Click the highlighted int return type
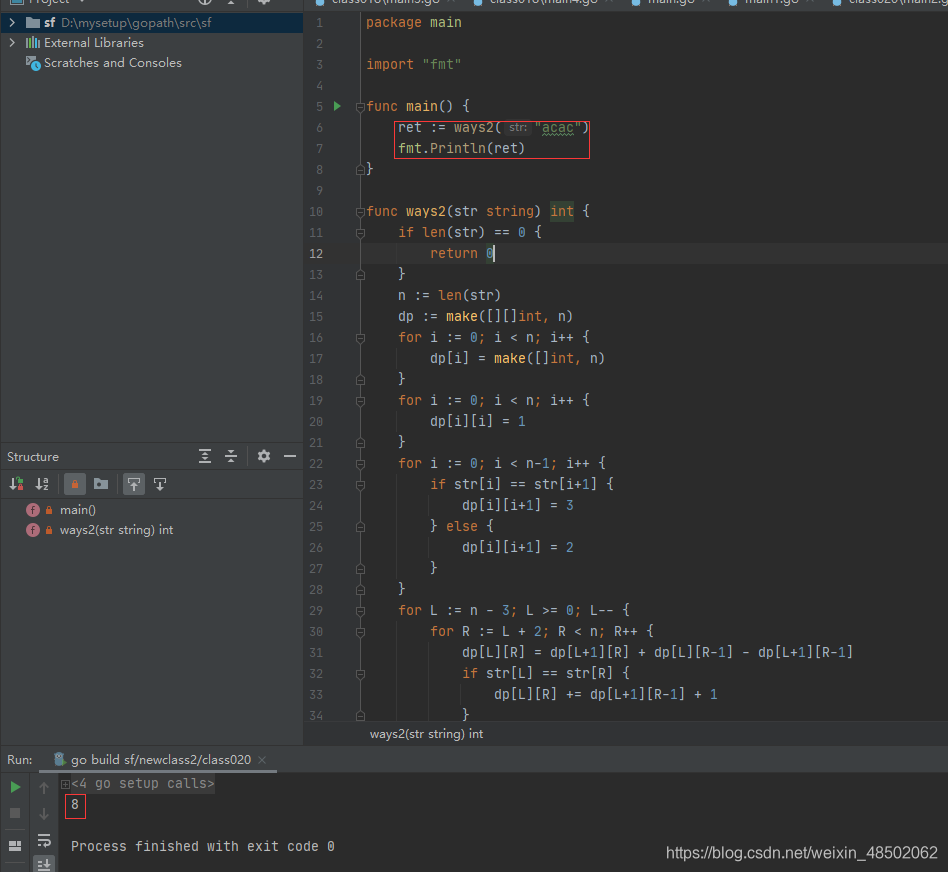The width and height of the screenshot is (948, 872). pyautogui.click(x=562, y=211)
